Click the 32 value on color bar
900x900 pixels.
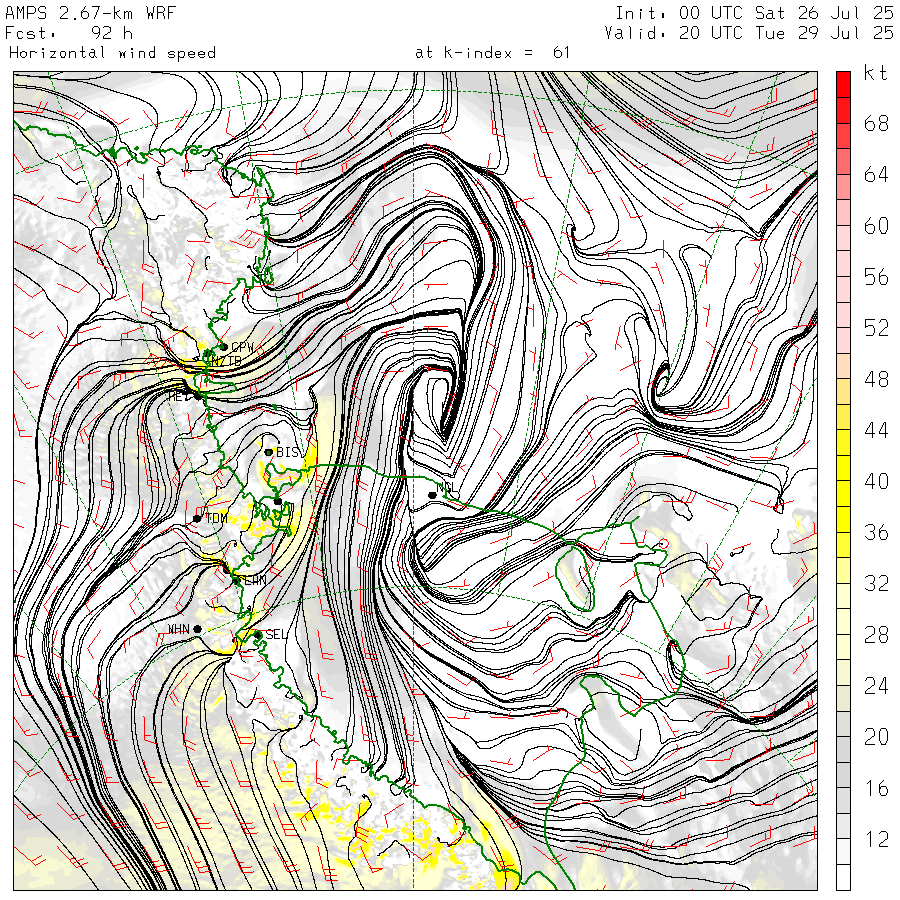[876, 584]
